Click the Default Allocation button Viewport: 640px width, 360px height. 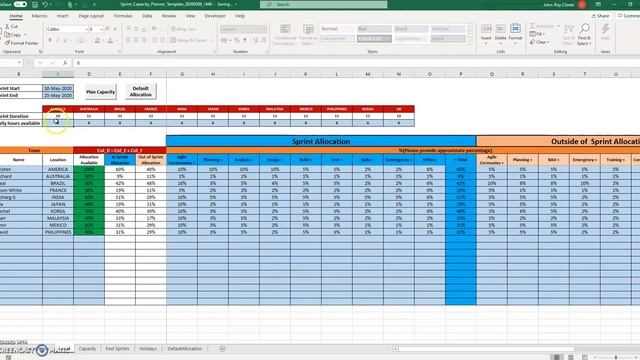tap(140, 91)
